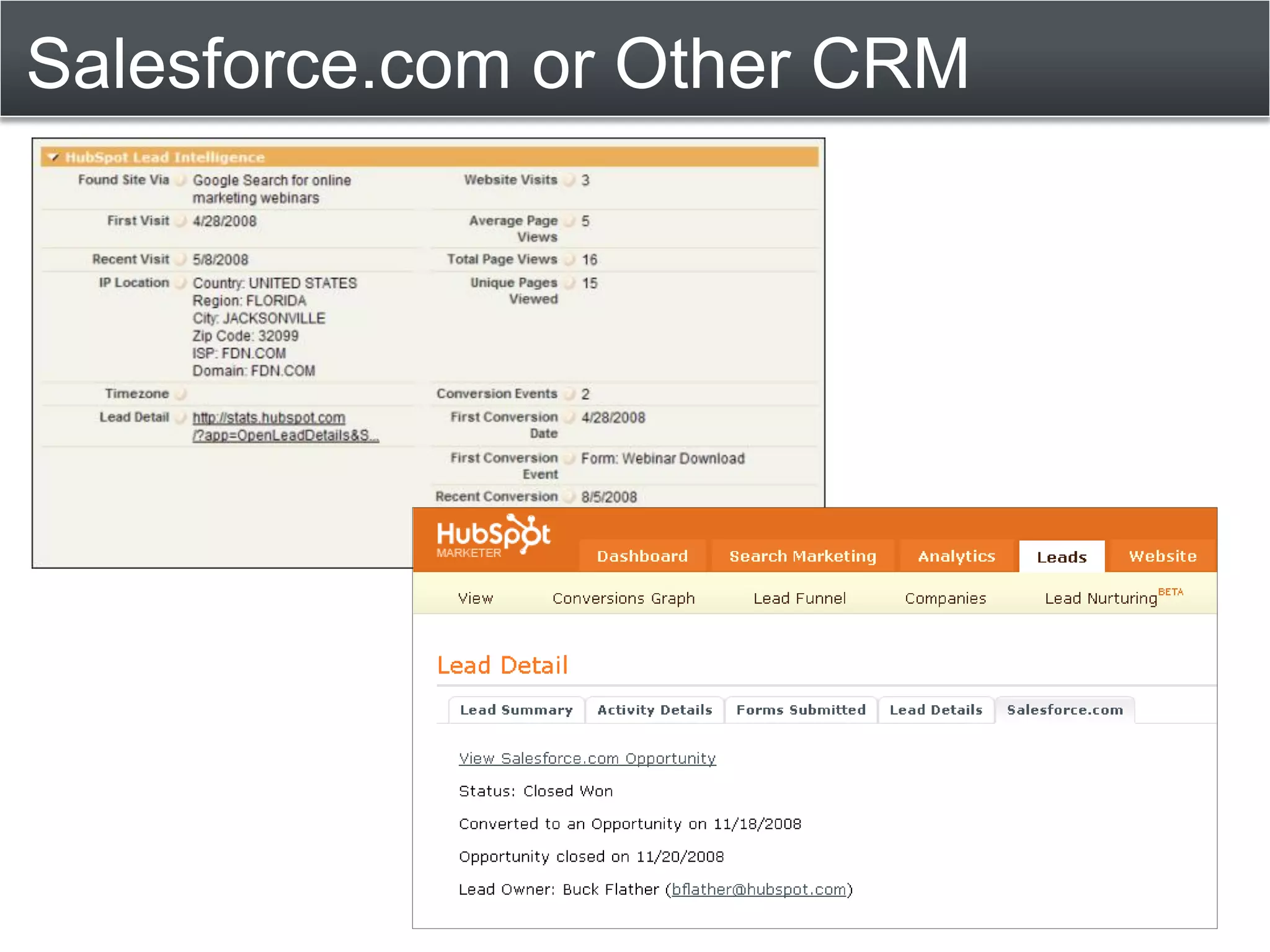Open the Dashboard tab
Image resolution: width=1270 pixels, height=952 pixels.
pos(642,556)
